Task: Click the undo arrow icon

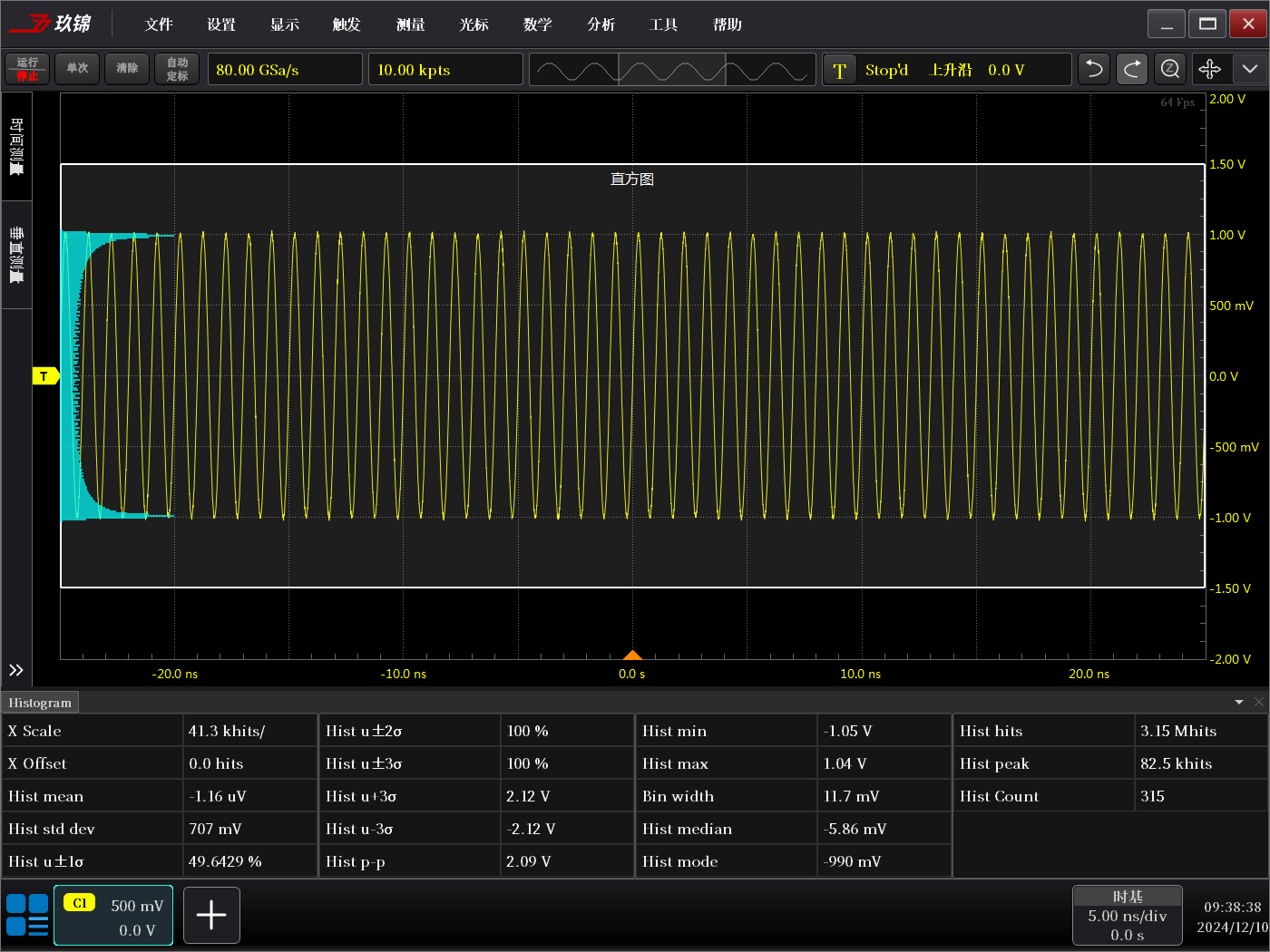Action: coord(1094,69)
